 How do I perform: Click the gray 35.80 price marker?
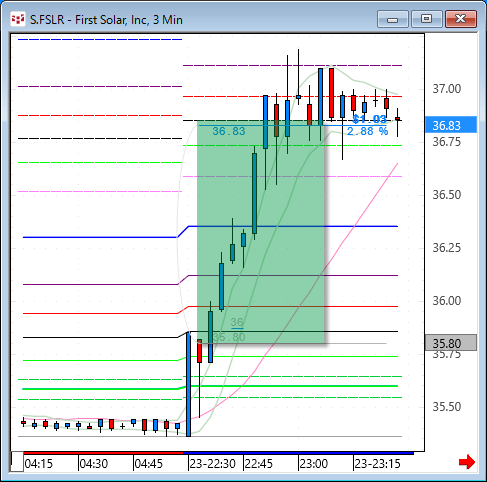(x=451, y=343)
